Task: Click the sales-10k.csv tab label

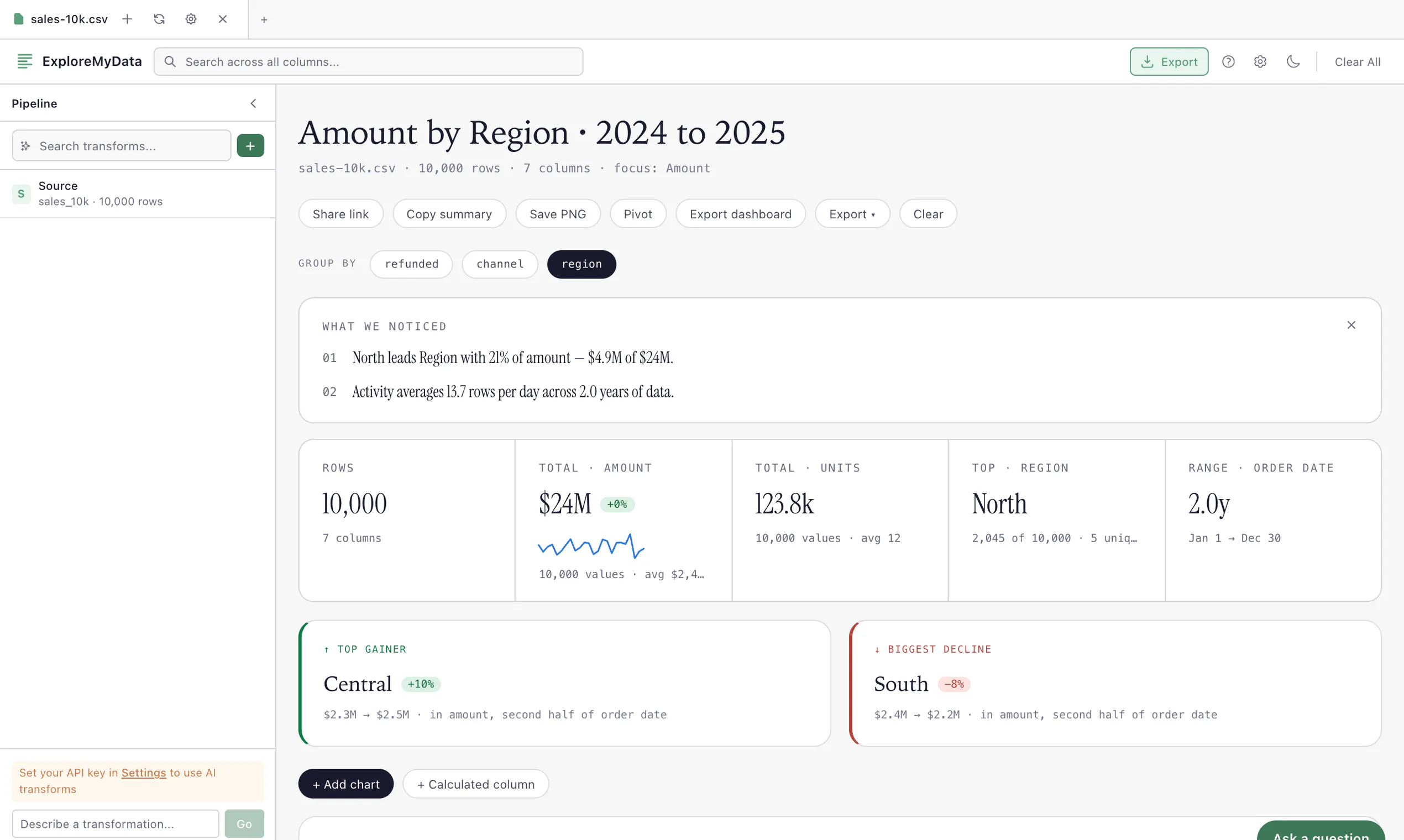Action: (x=69, y=19)
